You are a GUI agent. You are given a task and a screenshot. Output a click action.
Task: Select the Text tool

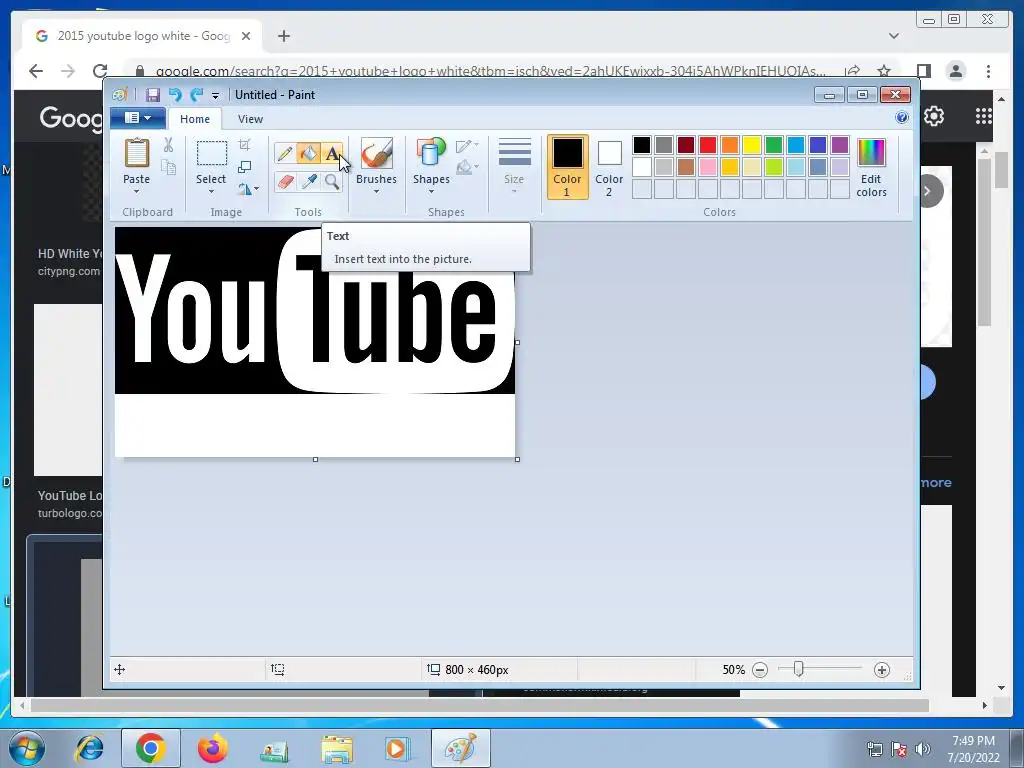pos(332,154)
